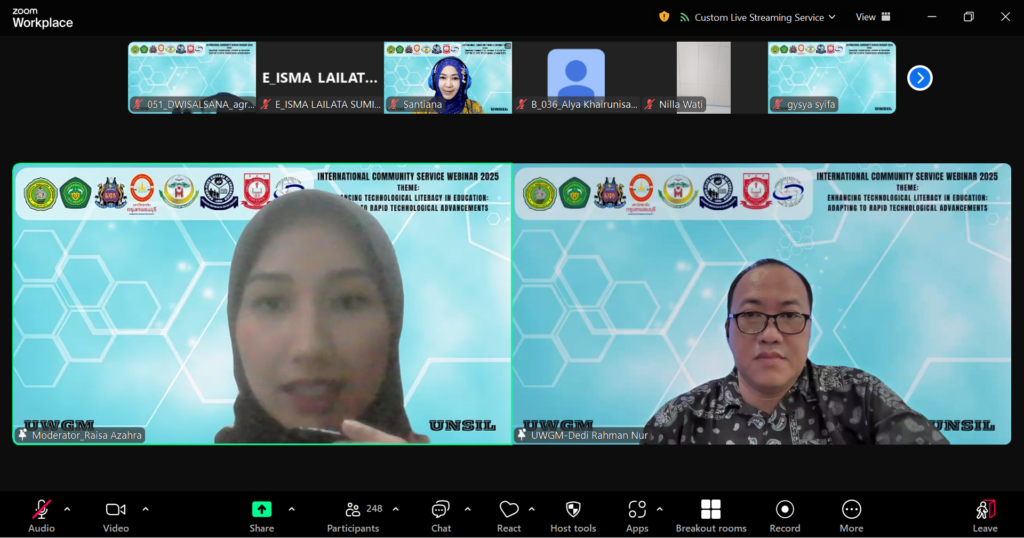
Task: Expand the Share options caret
Action: [x=291, y=509]
